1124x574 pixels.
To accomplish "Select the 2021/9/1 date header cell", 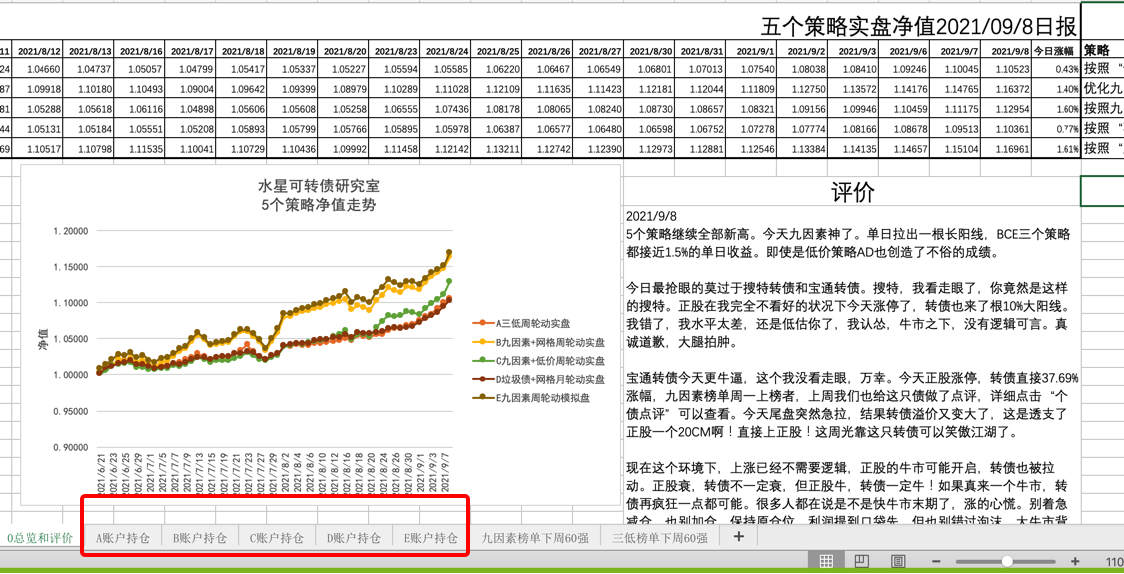I will [753, 52].
